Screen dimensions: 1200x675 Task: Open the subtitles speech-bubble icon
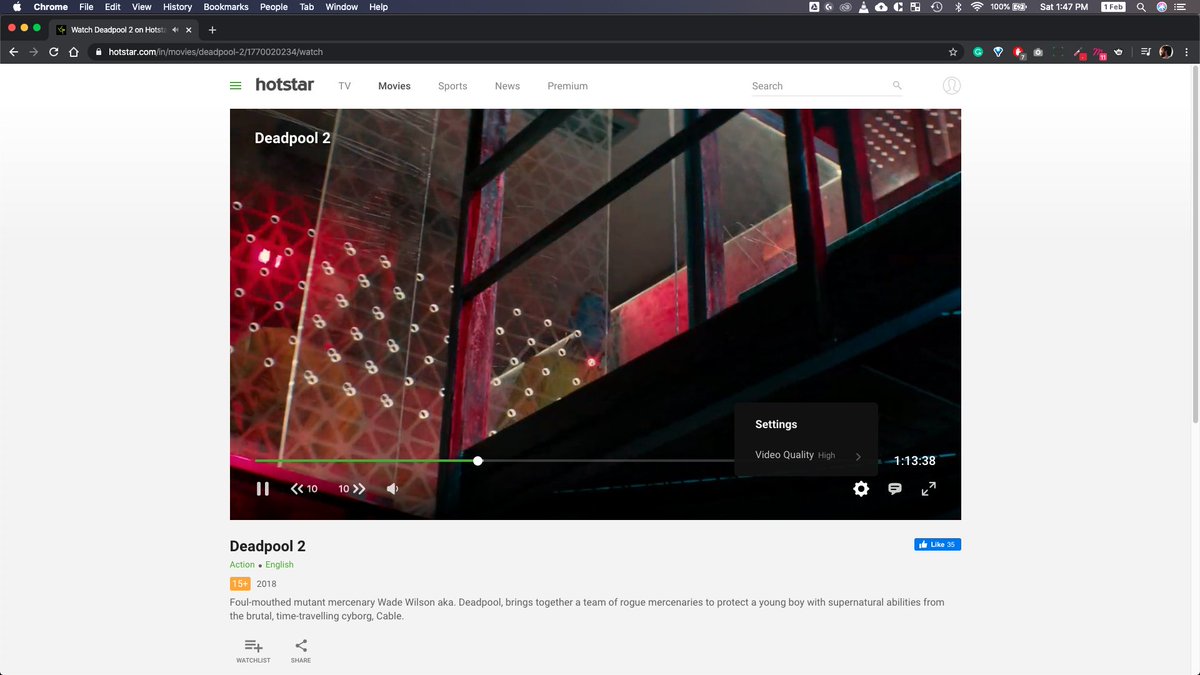895,489
